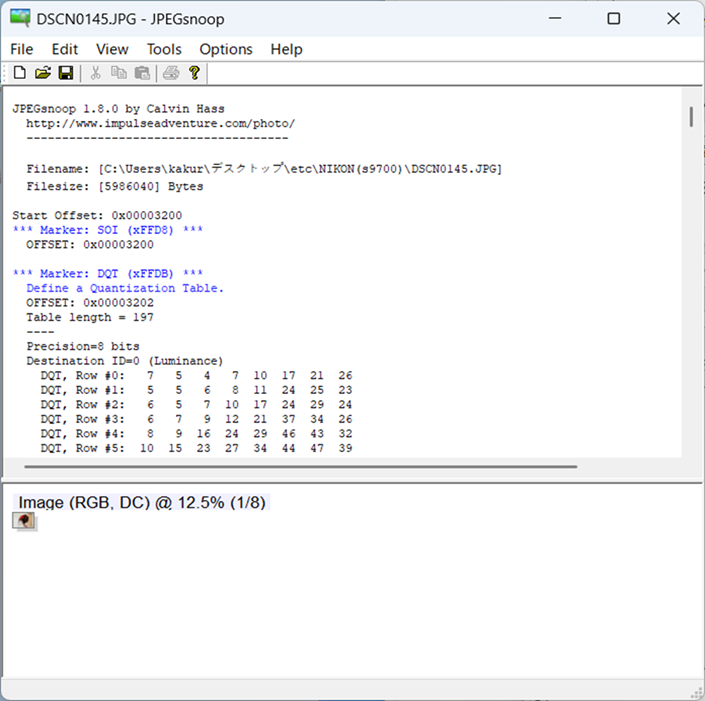Image resolution: width=705 pixels, height=701 pixels.
Task: Expand the Options menu
Action: 226,49
